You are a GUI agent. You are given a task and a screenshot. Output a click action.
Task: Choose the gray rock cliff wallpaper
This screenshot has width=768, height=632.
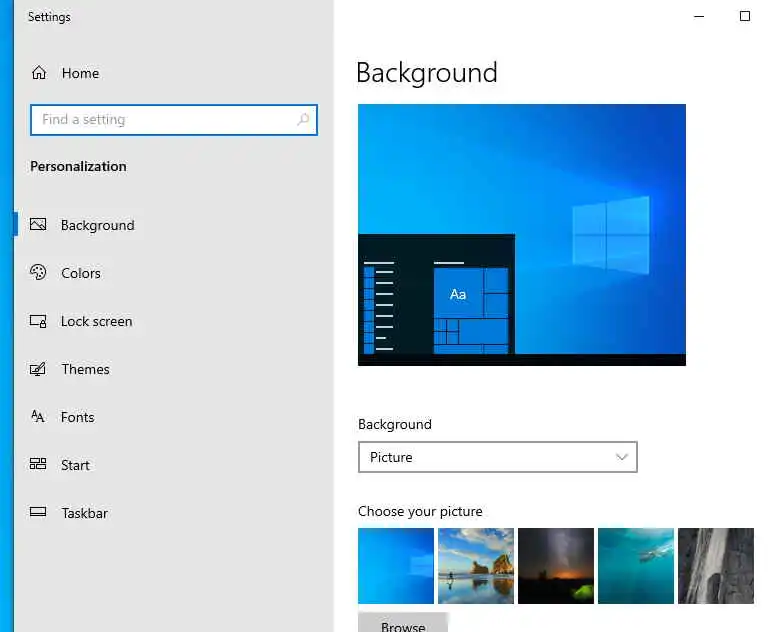pyautogui.click(x=716, y=566)
